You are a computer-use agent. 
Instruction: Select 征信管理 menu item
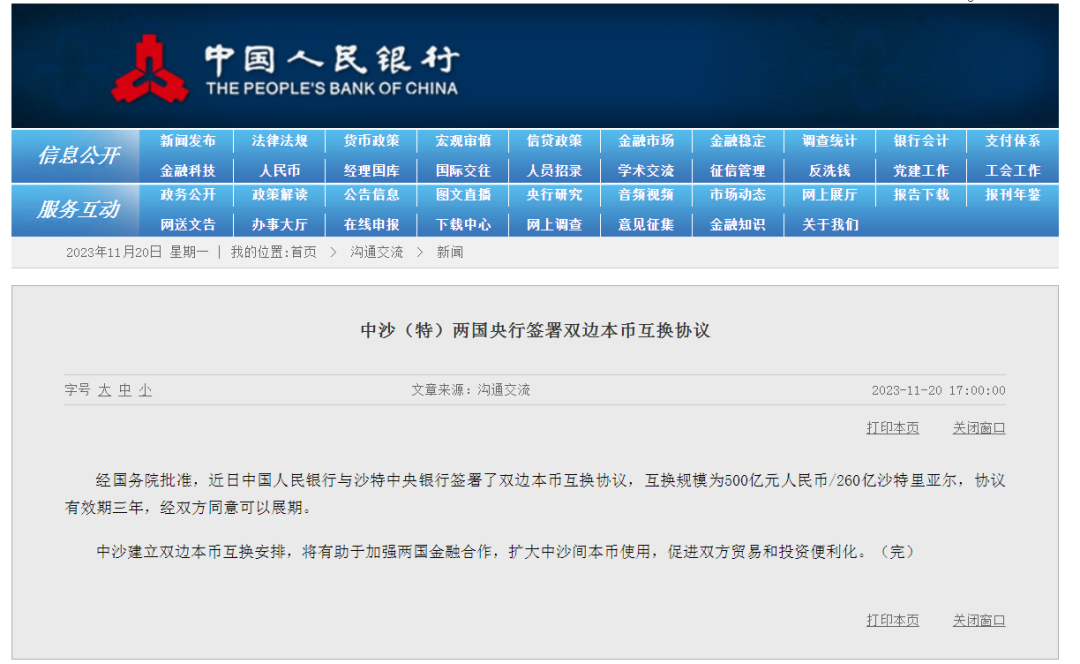(738, 170)
